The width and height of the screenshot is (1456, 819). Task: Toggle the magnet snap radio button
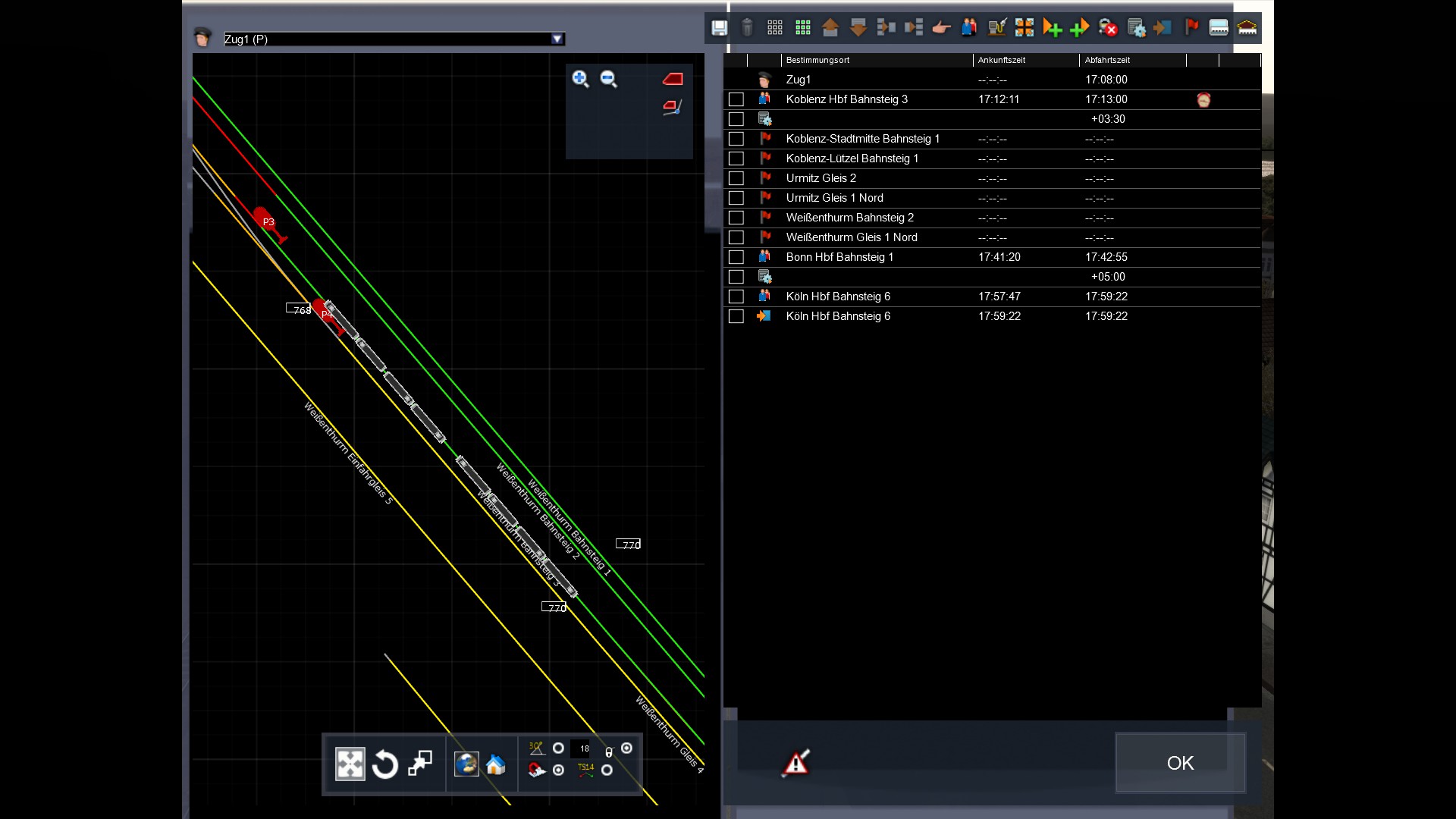(x=559, y=770)
